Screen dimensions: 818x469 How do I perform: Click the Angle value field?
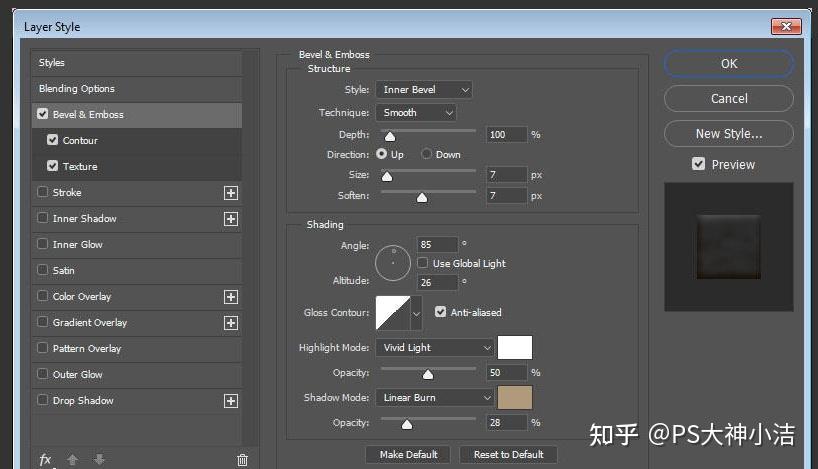click(437, 244)
